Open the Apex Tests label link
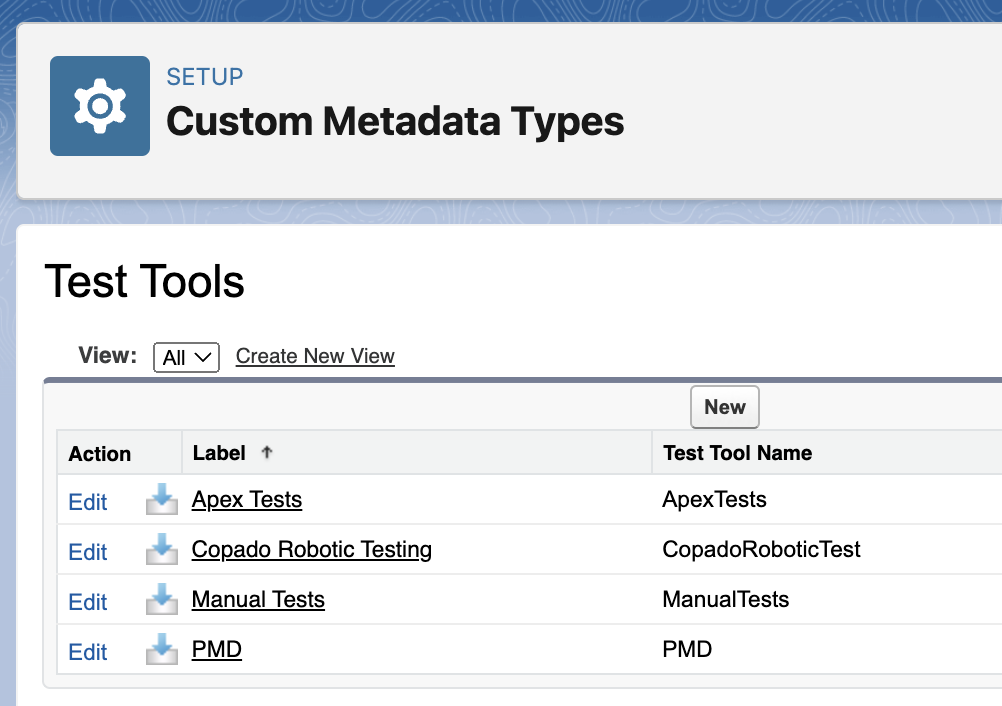1002x706 pixels. pyautogui.click(x=247, y=500)
